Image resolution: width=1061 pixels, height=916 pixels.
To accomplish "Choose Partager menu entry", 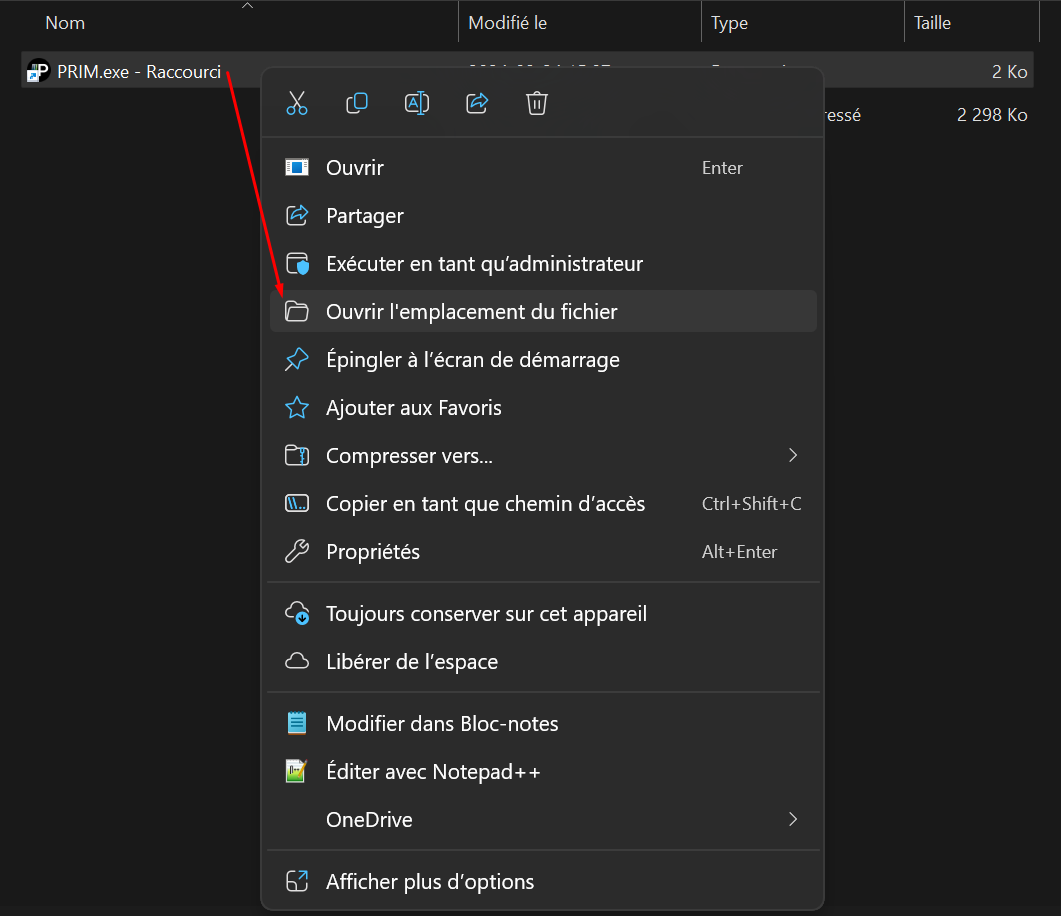I will (365, 216).
